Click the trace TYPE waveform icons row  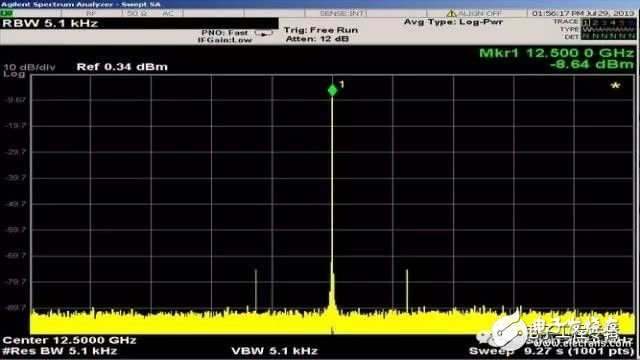click(x=609, y=29)
